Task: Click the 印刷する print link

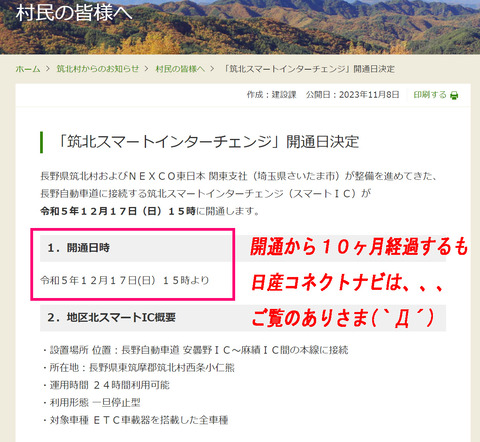Action: [430, 95]
